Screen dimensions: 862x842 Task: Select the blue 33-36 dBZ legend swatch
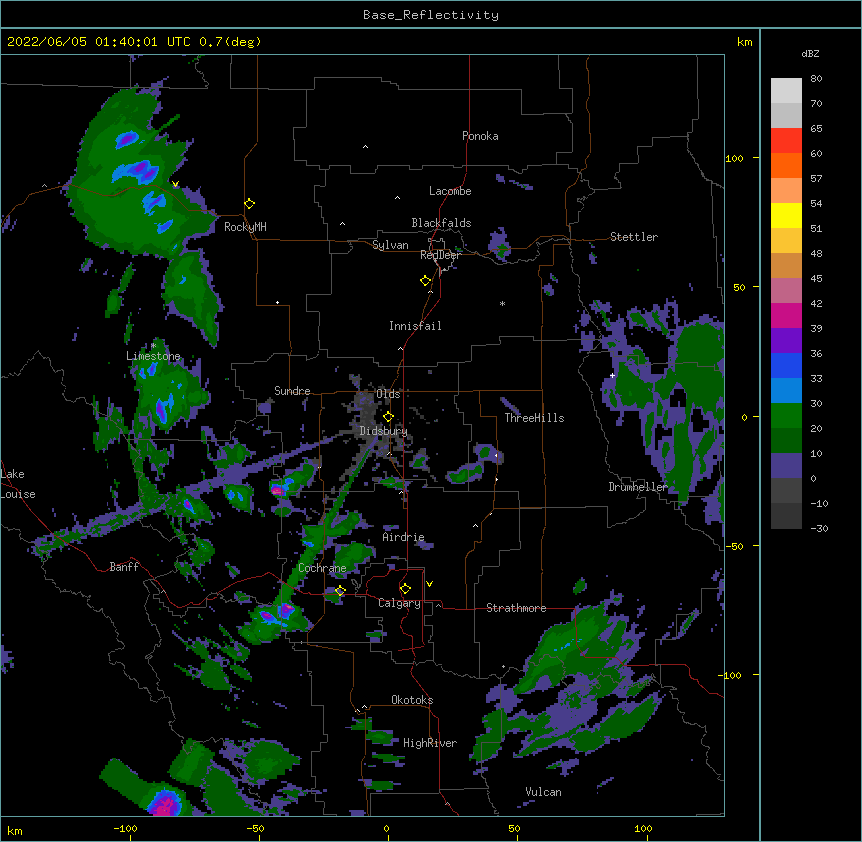786,365
